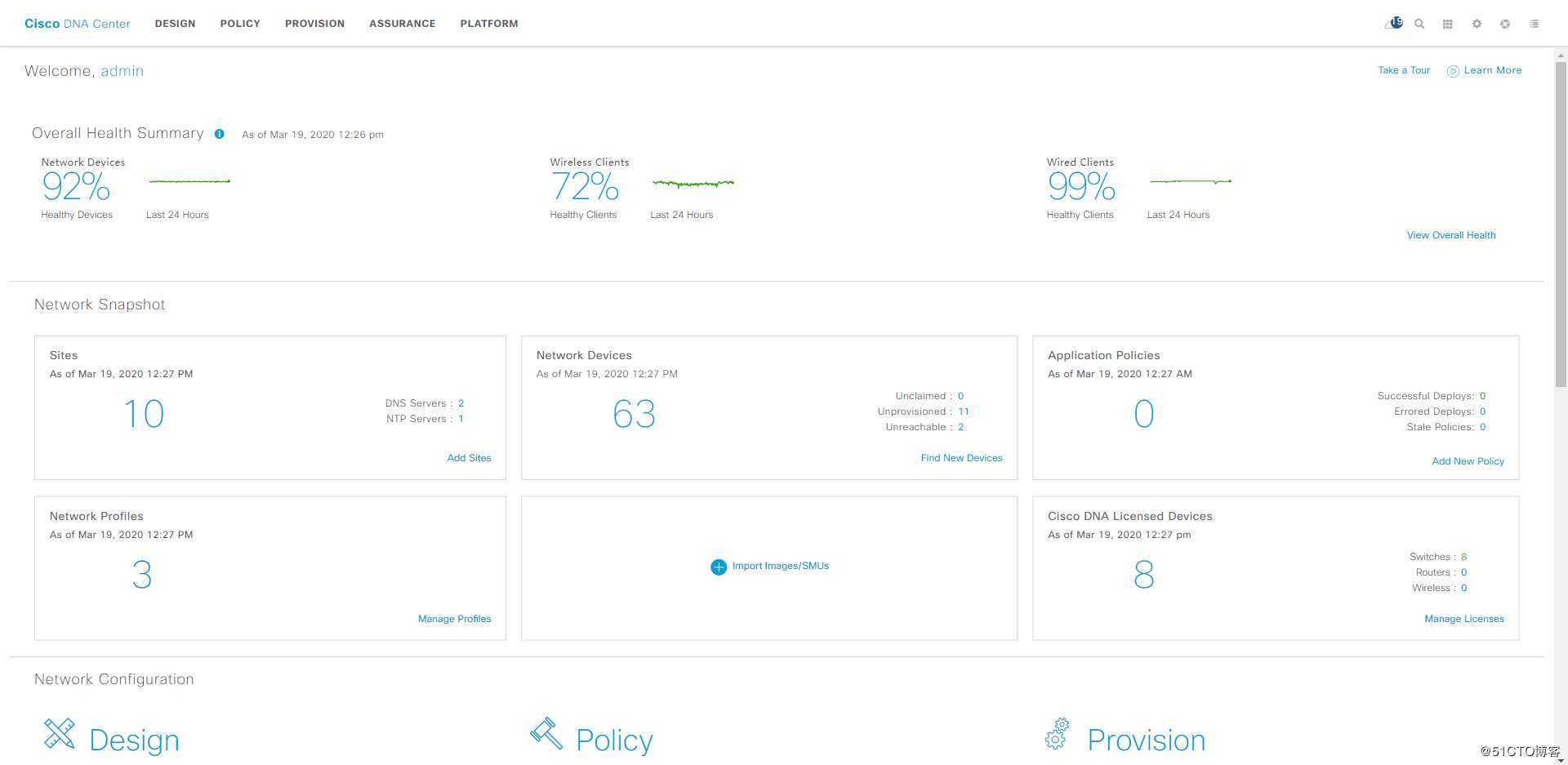Open the PLATFORM menu
This screenshot has height=765, width=1568.
tap(489, 24)
